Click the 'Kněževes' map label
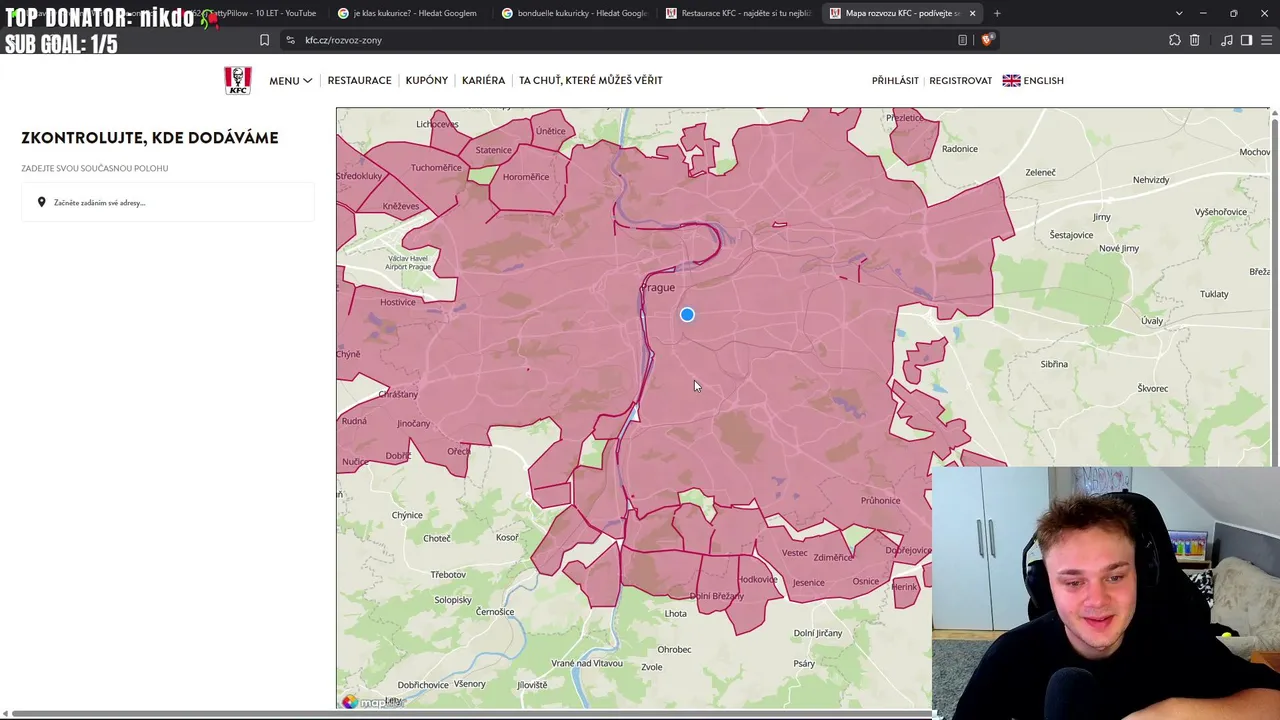 coord(400,206)
